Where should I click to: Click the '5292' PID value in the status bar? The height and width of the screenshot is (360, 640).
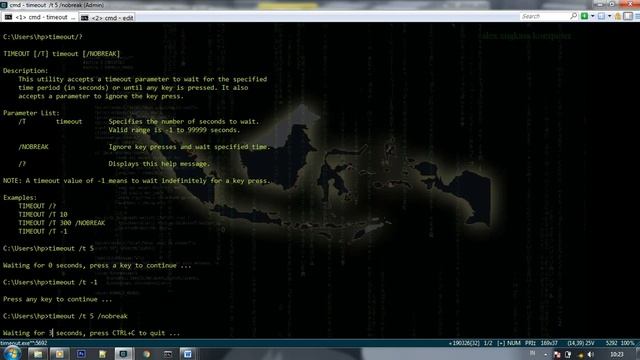[x=611, y=343]
